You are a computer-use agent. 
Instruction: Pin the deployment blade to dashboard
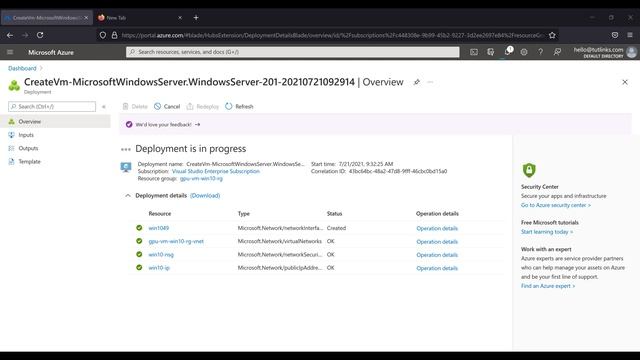click(x=417, y=82)
